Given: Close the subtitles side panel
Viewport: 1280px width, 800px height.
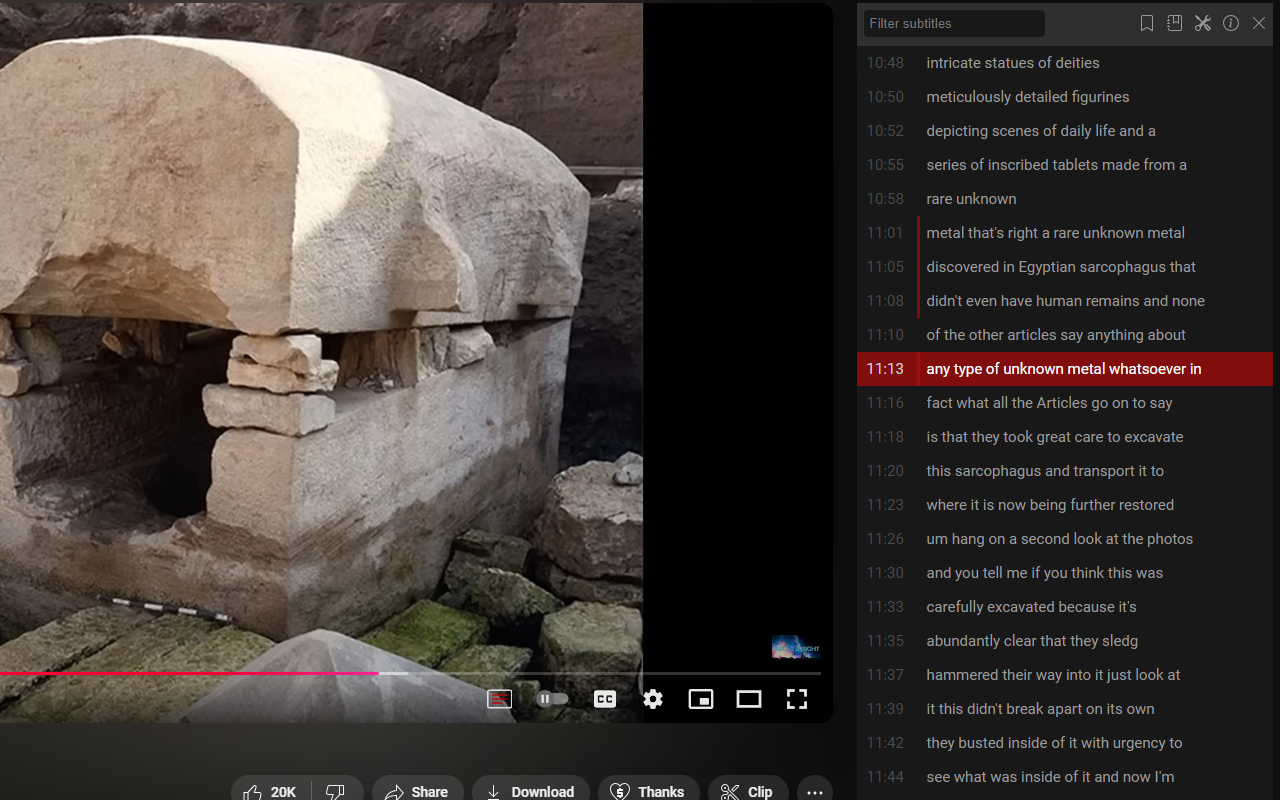Looking at the screenshot, I should point(1258,23).
